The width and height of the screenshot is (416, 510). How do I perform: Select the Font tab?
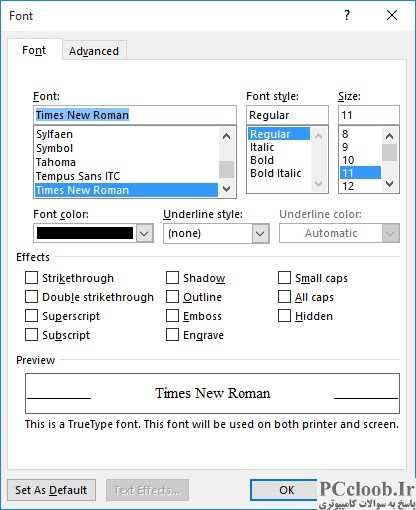34,50
